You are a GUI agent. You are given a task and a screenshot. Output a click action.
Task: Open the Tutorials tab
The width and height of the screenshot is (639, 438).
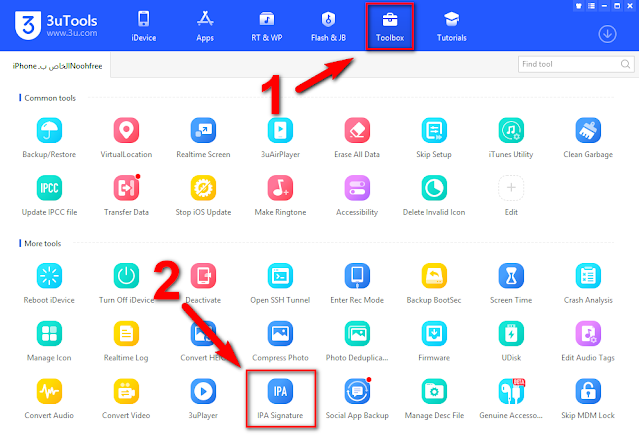click(x=452, y=26)
